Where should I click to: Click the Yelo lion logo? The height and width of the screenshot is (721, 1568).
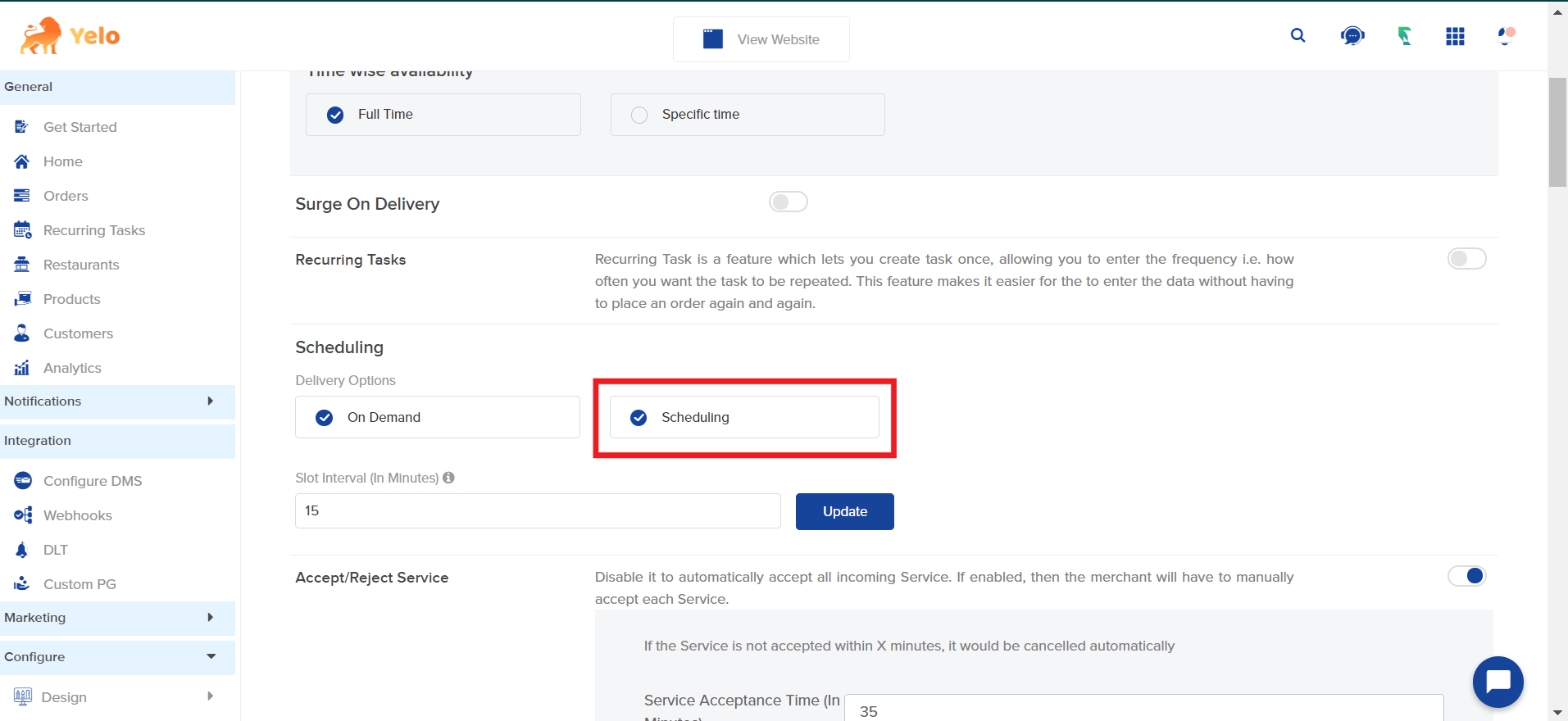41,36
